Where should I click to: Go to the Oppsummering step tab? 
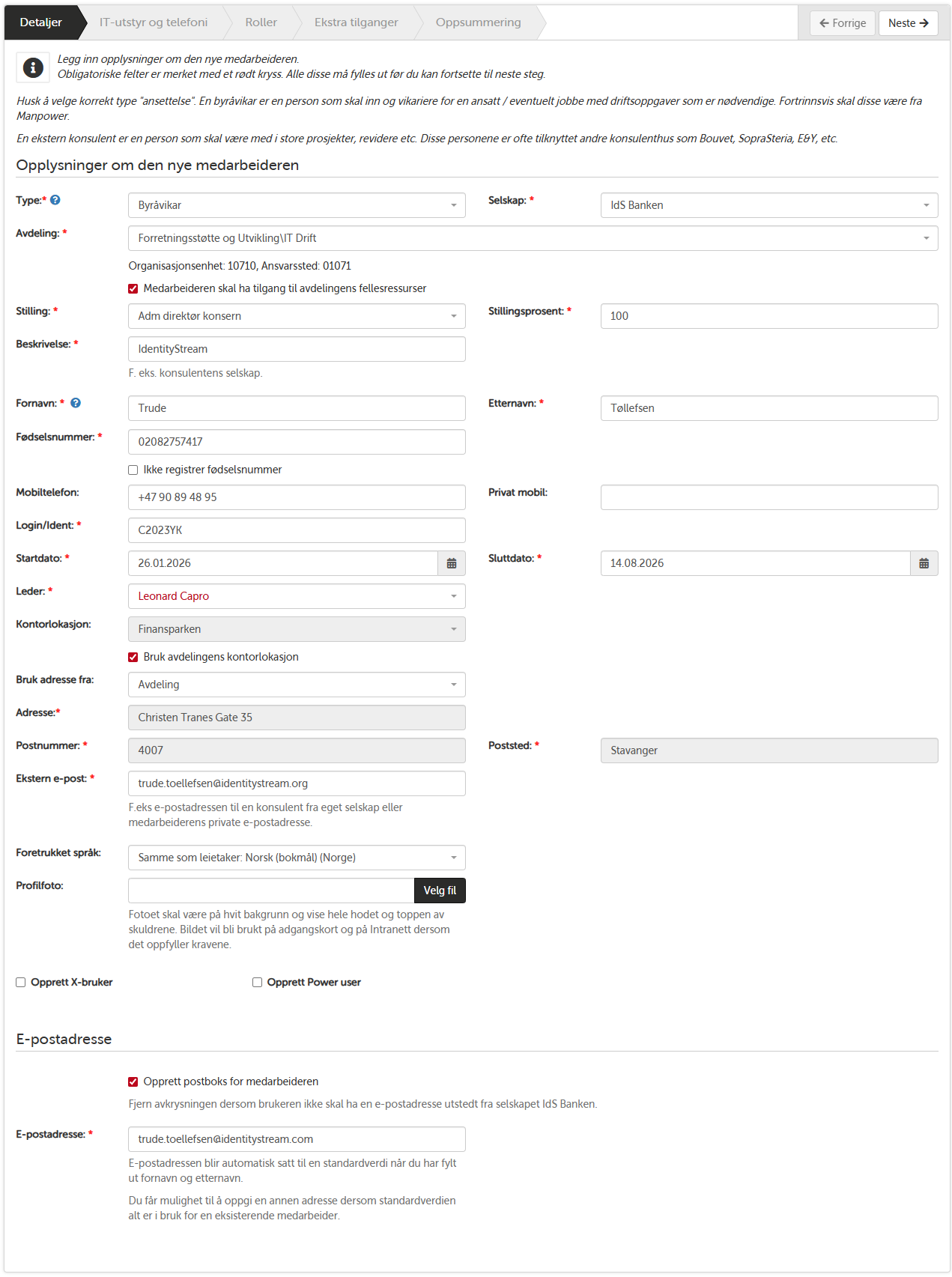[x=478, y=22]
